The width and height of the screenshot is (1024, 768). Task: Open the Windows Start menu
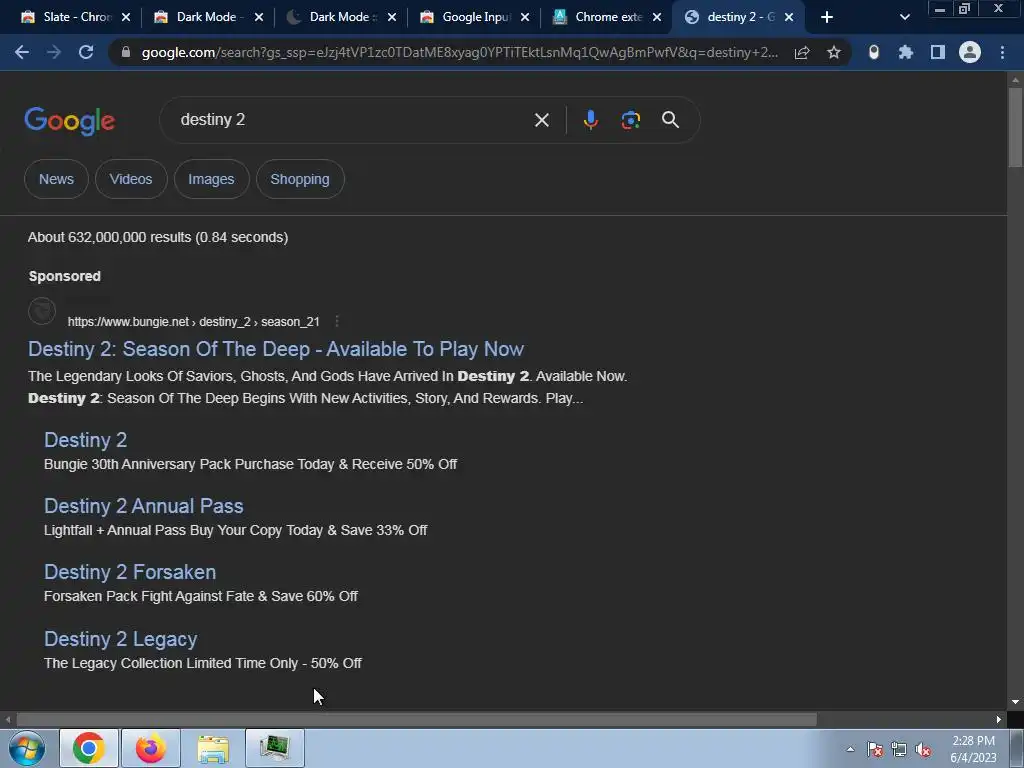(27, 748)
